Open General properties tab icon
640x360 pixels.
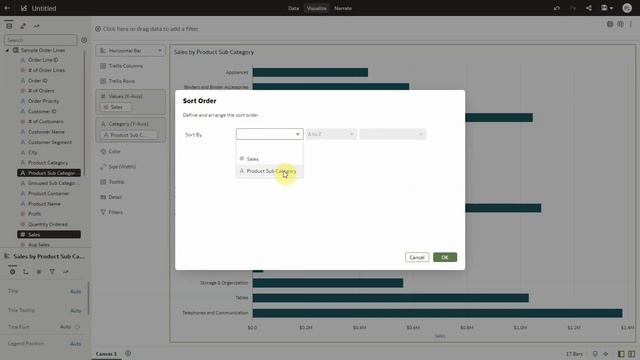tap(13, 272)
